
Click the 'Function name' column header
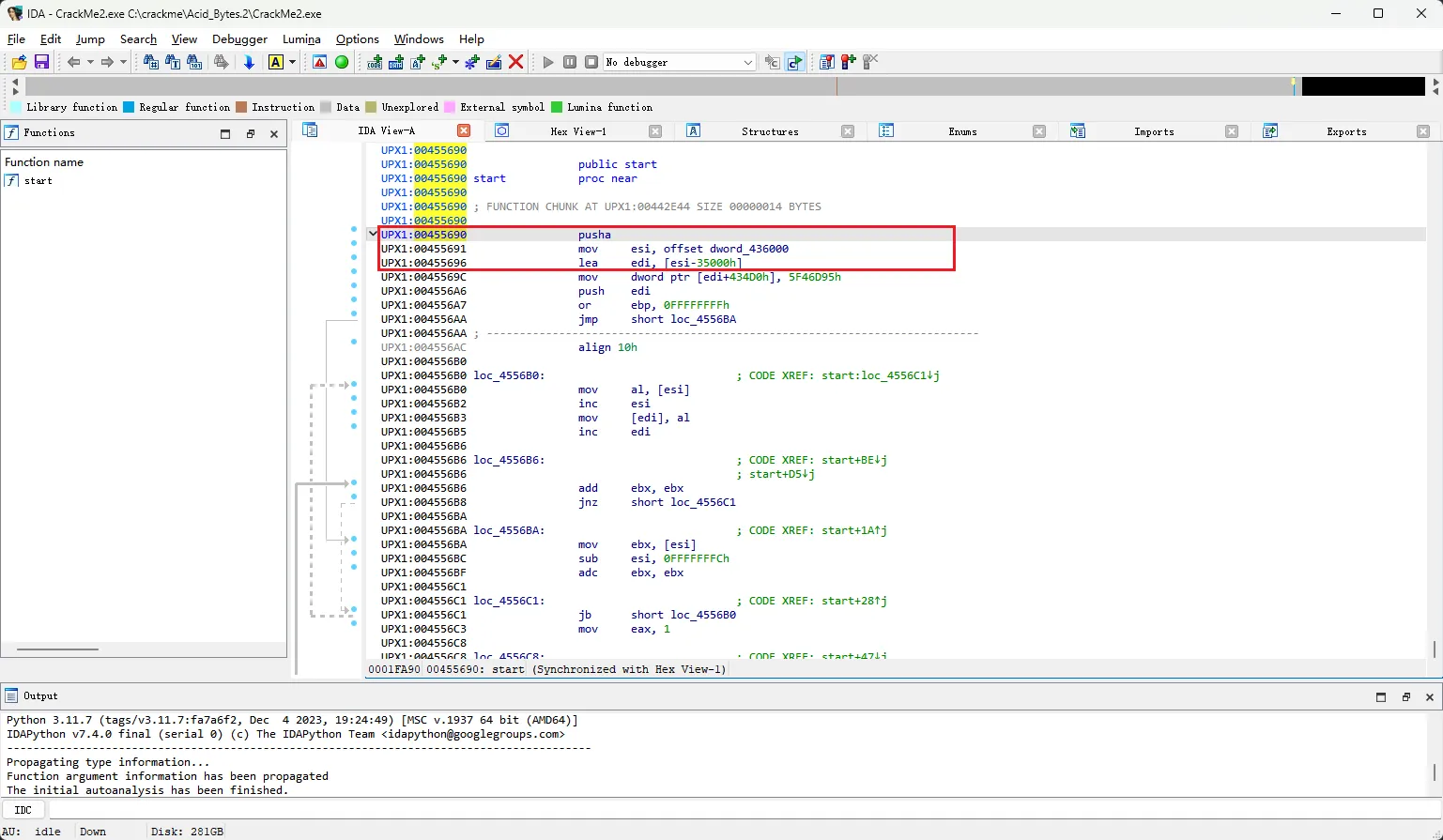[x=44, y=162]
